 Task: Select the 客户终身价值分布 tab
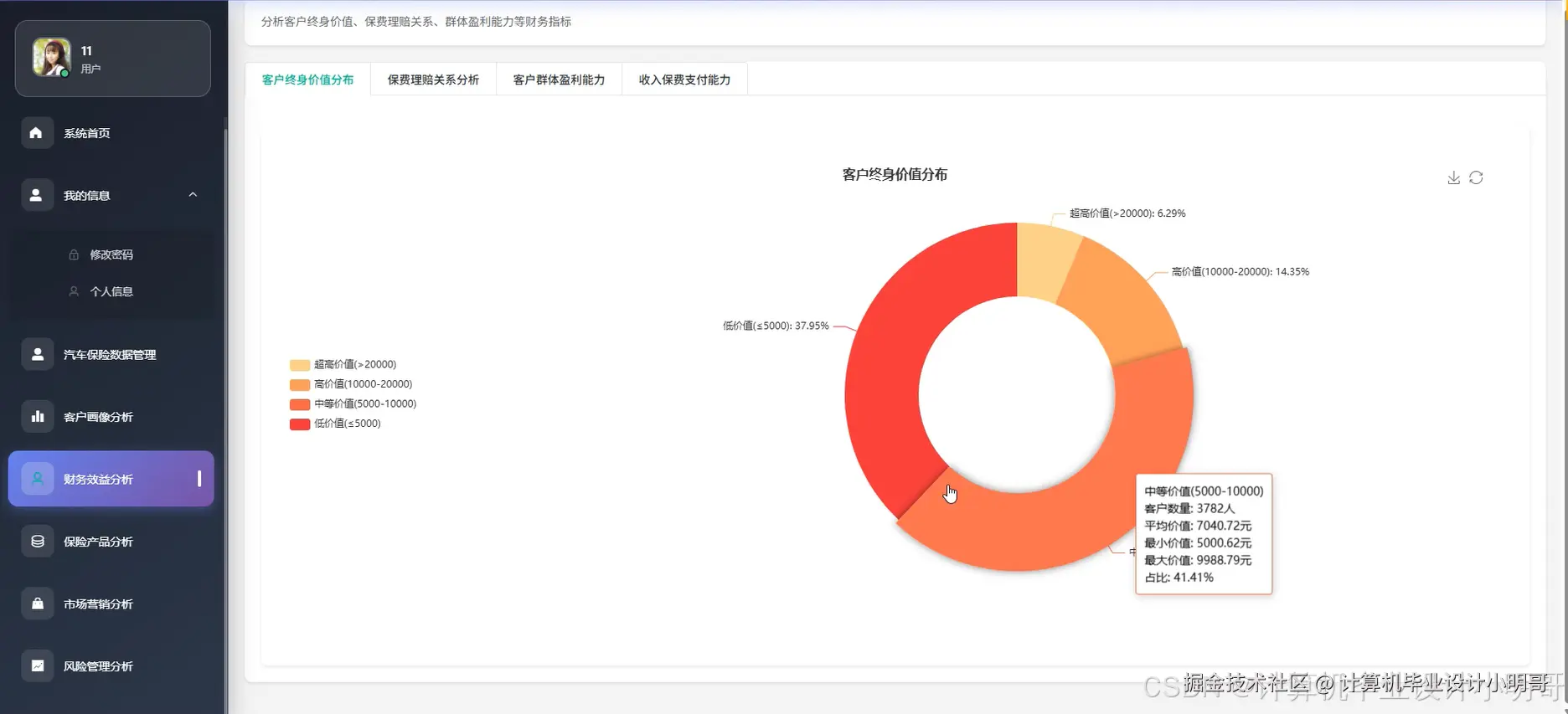(x=307, y=80)
